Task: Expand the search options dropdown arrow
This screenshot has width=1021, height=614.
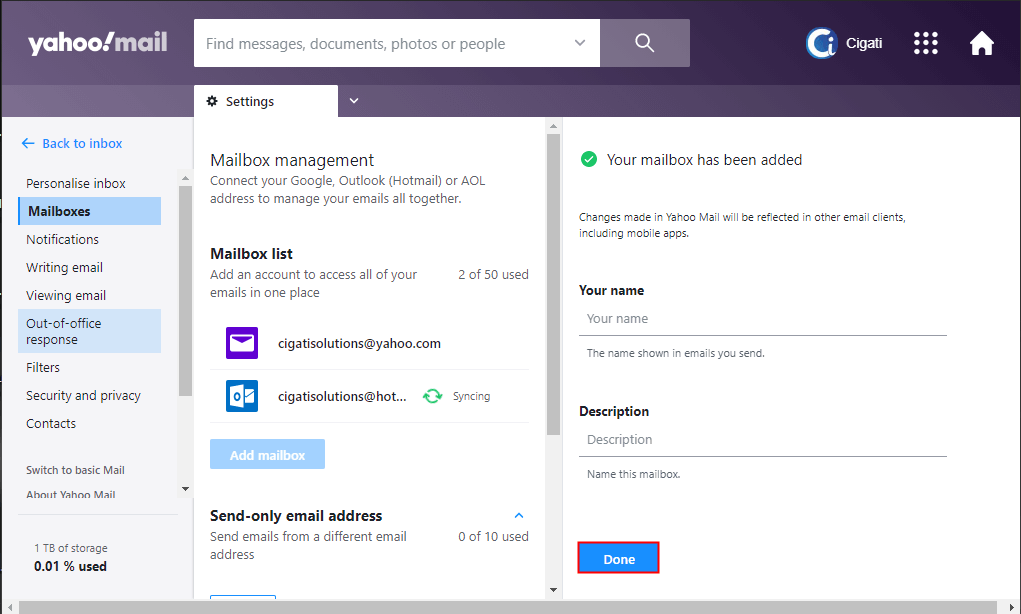Action: point(580,43)
